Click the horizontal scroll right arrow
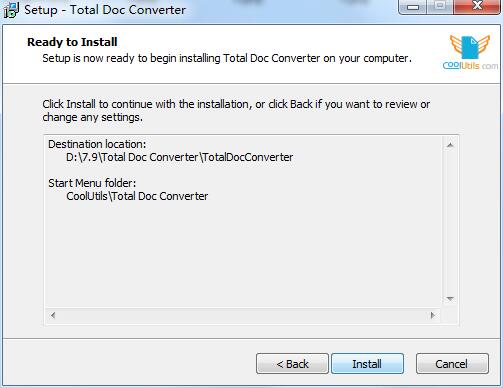This screenshot has height=388, width=503. click(433, 315)
